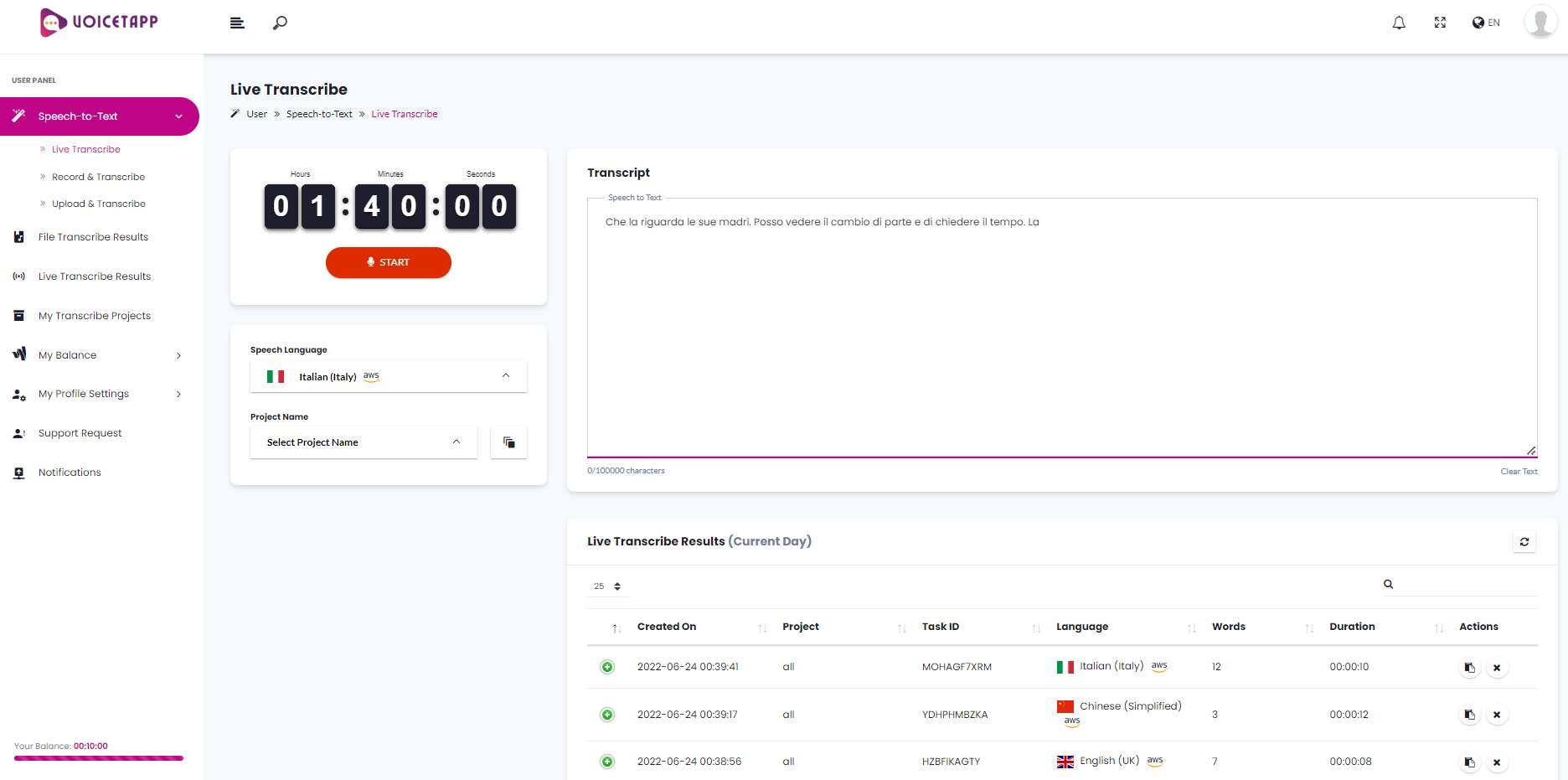Click the notification bell icon

tap(1399, 23)
